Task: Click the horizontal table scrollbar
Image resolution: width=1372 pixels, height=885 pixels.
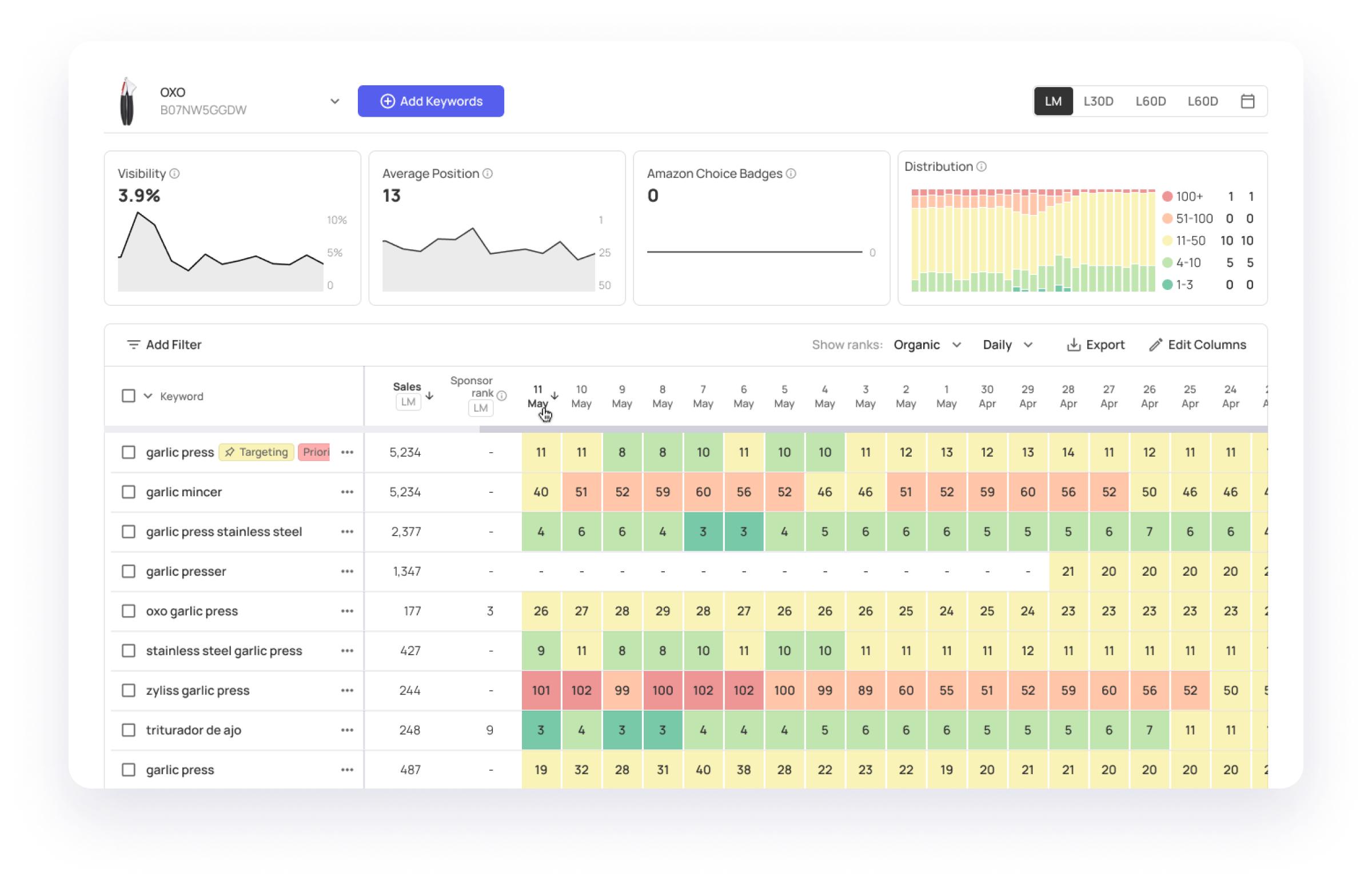Action: 873,429
